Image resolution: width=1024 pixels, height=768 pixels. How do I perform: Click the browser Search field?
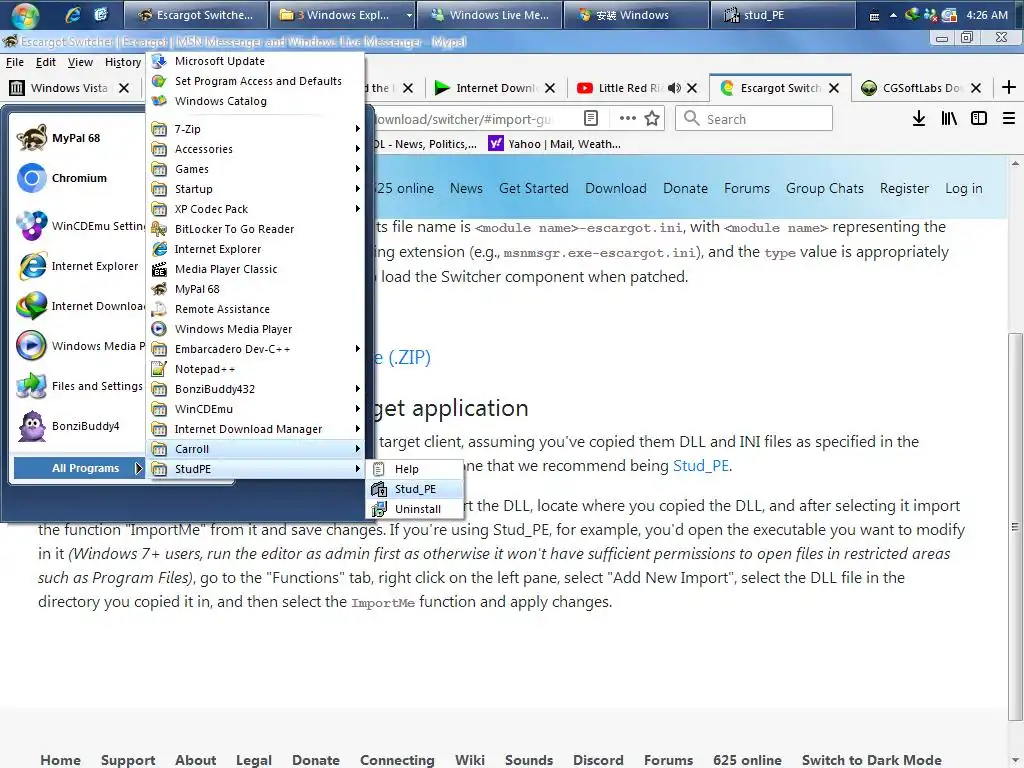tap(754, 119)
